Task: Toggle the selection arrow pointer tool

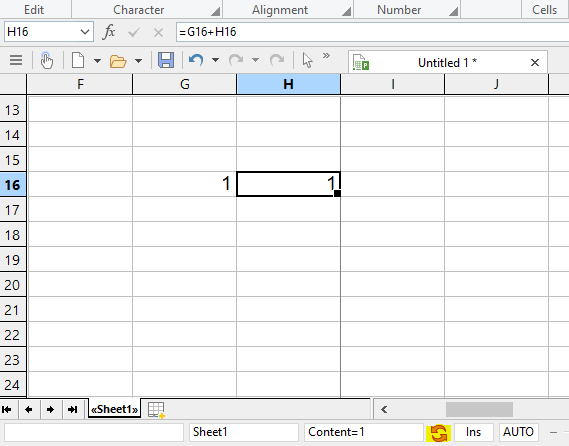Action: pyautogui.click(x=307, y=60)
